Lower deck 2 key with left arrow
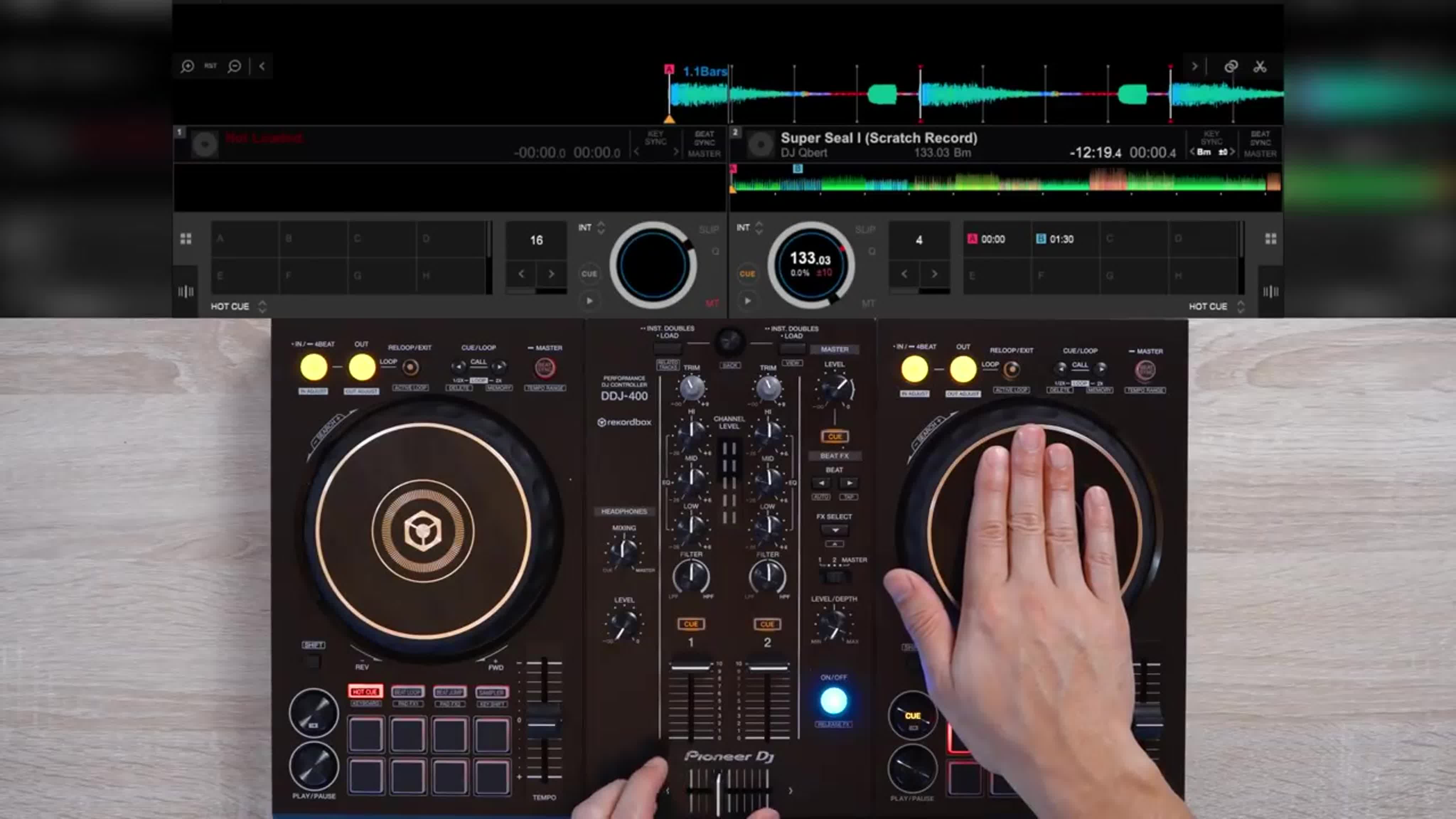Image resolution: width=1456 pixels, height=819 pixels. [1192, 151]
